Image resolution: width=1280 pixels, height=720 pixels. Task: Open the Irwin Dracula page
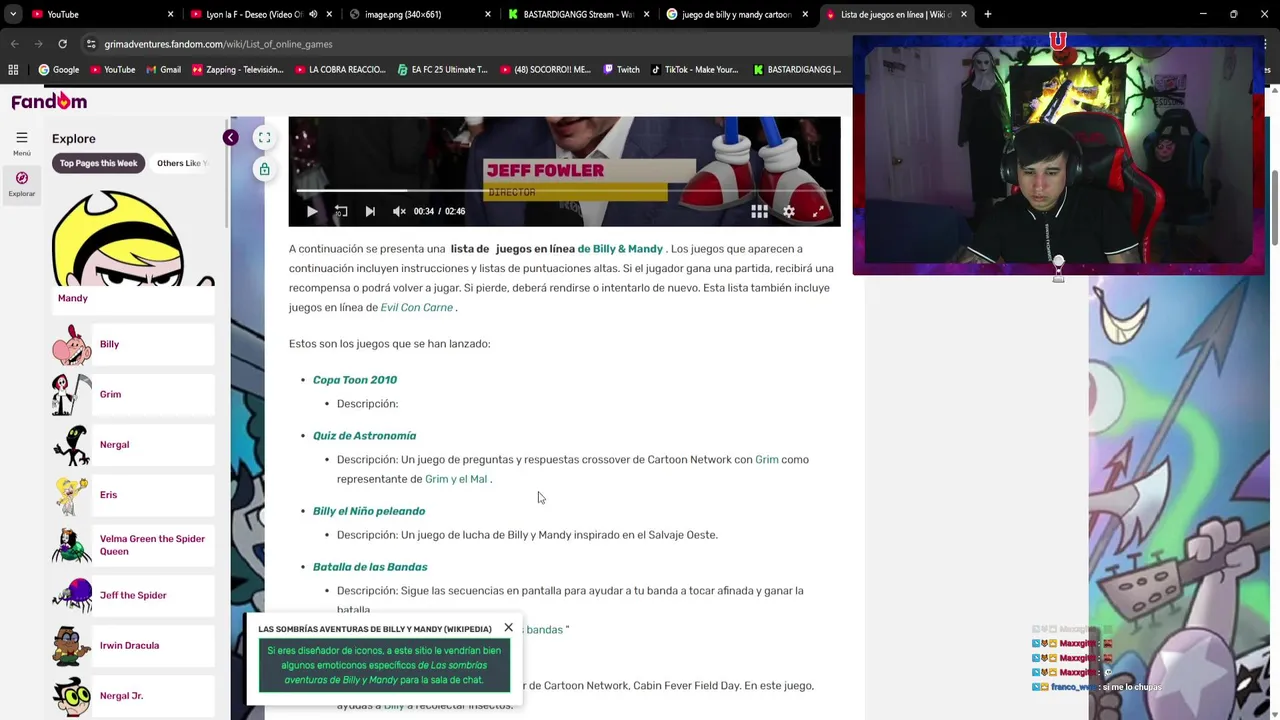133,645
